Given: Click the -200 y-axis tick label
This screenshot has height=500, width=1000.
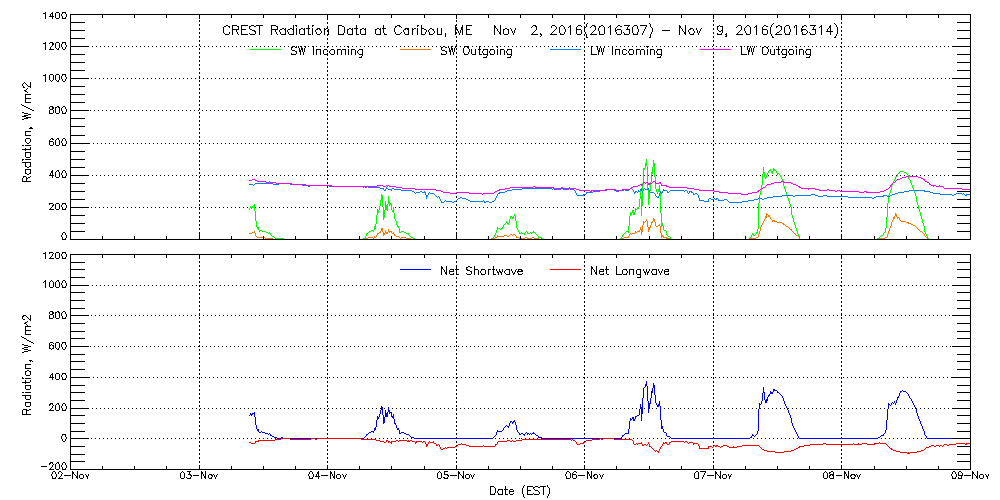Looking at the screenshot, I should (x=53, y=467).
